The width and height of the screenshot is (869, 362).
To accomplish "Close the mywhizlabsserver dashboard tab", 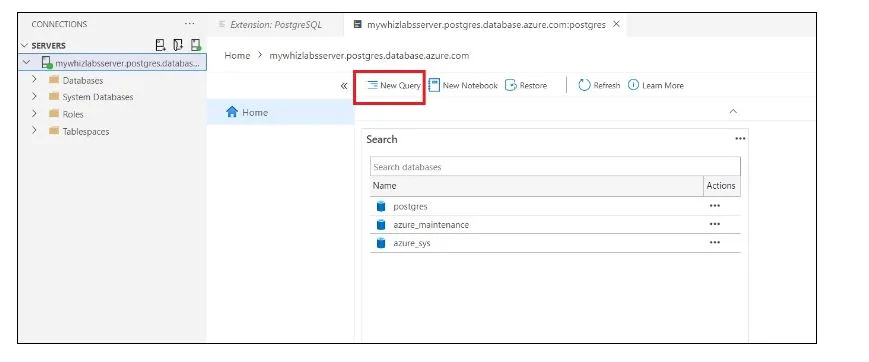I will [x=616, y=24].
